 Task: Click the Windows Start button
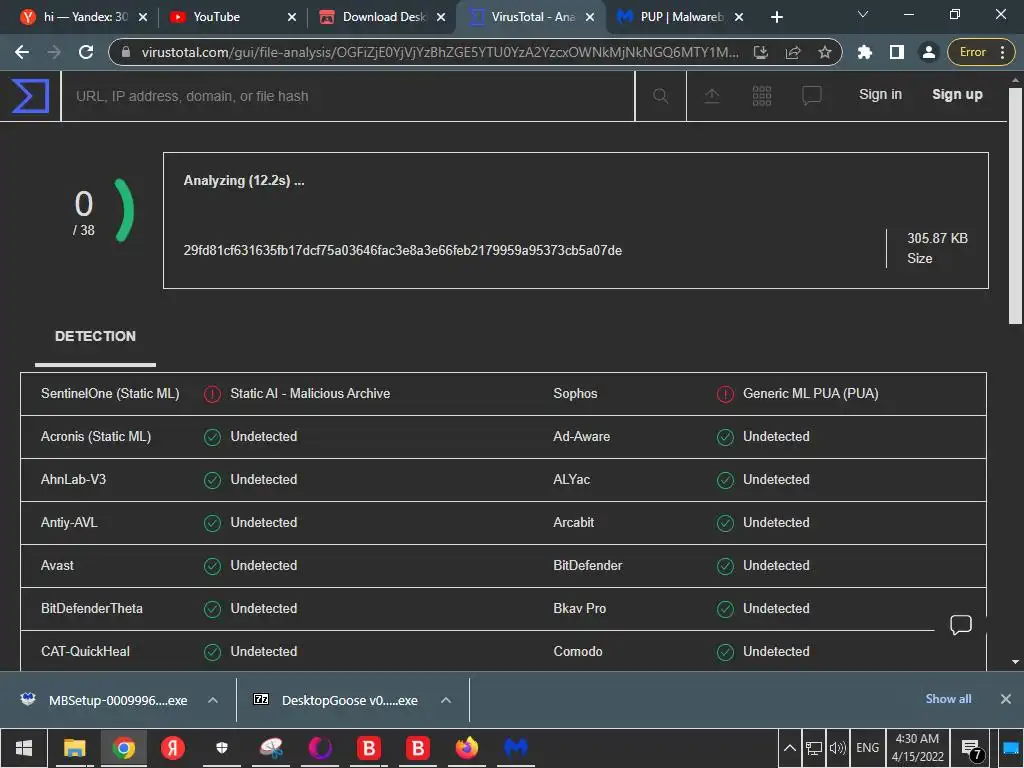(24, 748)
